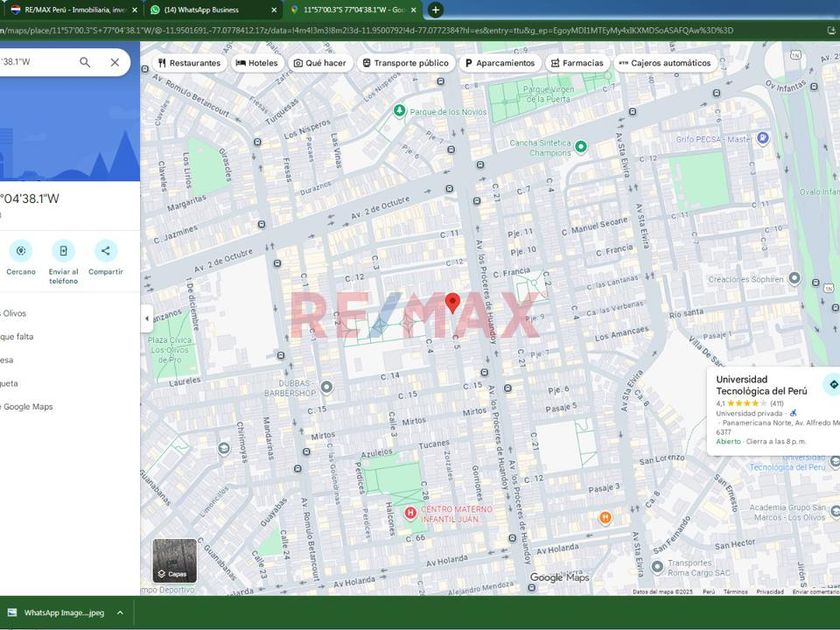This screenshot has width=840, height=630.
Task: Select the Farmacias category chip
Action: (x=576, y=63)
